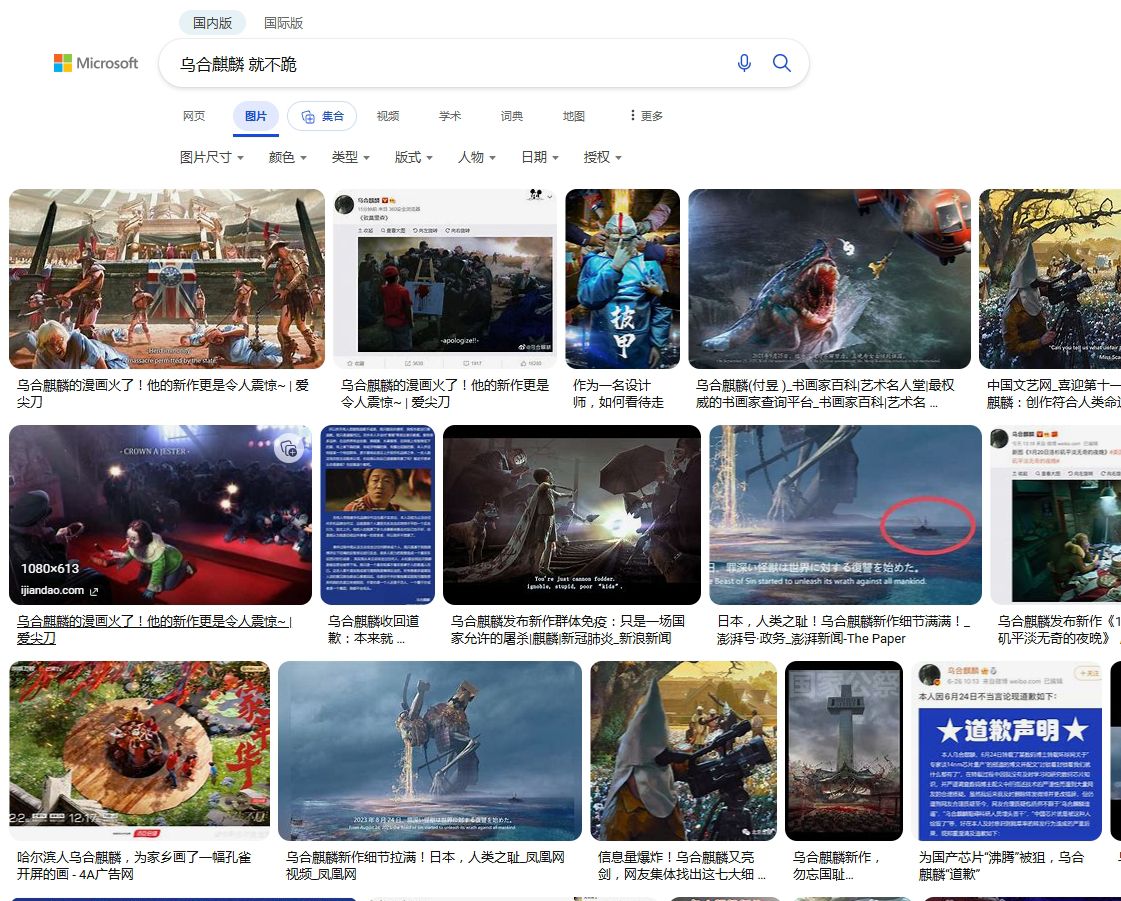Click the Microsoft logo
1121x901 pixels.
96,63
